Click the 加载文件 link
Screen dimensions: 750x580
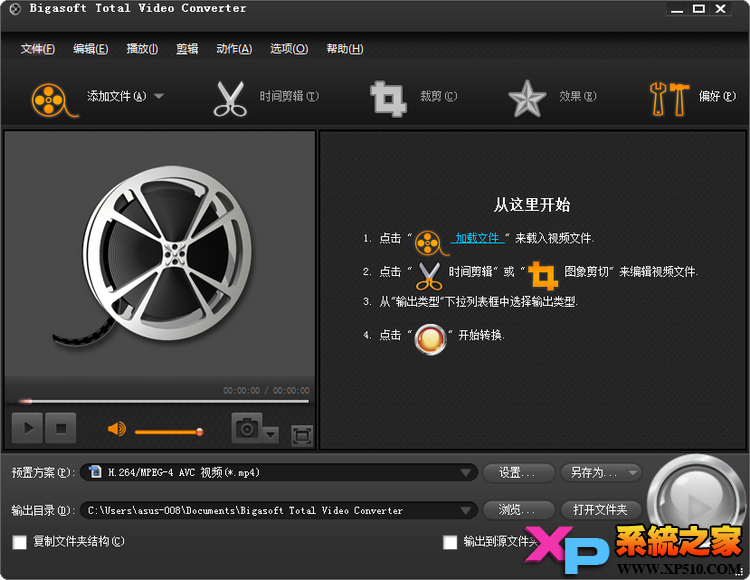coord(477,238)
